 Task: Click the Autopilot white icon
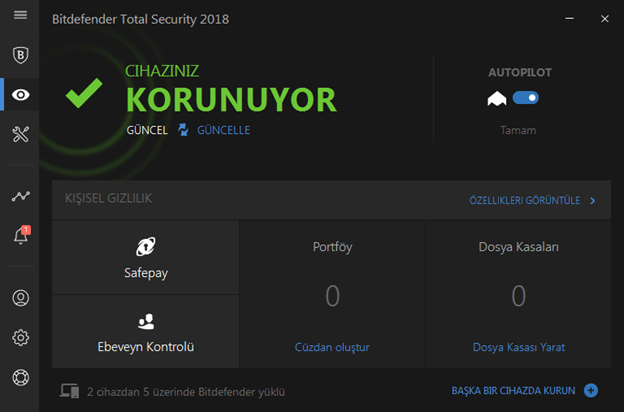(x=497, y=98)
